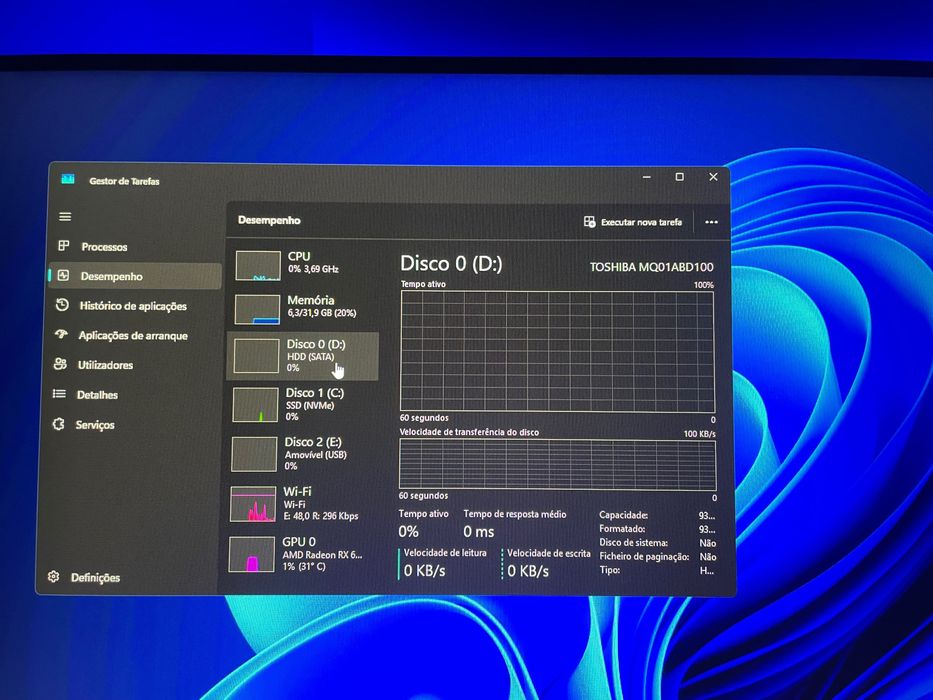The height and width of the screenshot is (700, 933).
Task: Select the Memória mini graph thumbnail
Action: (257, 310)
